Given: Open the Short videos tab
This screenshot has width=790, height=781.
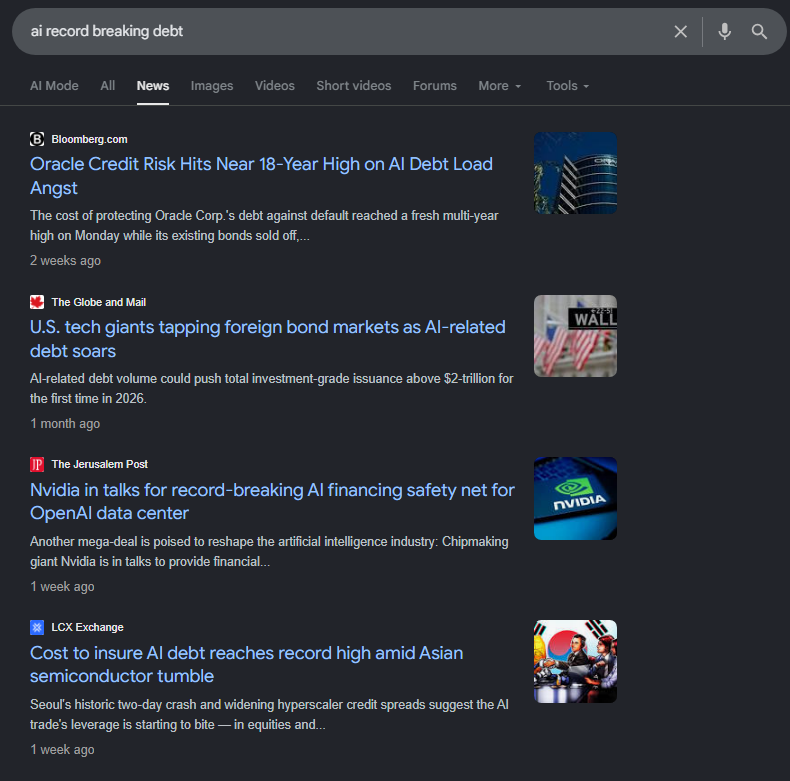Looking at the screenshot, I should click(x=354, y=86).
